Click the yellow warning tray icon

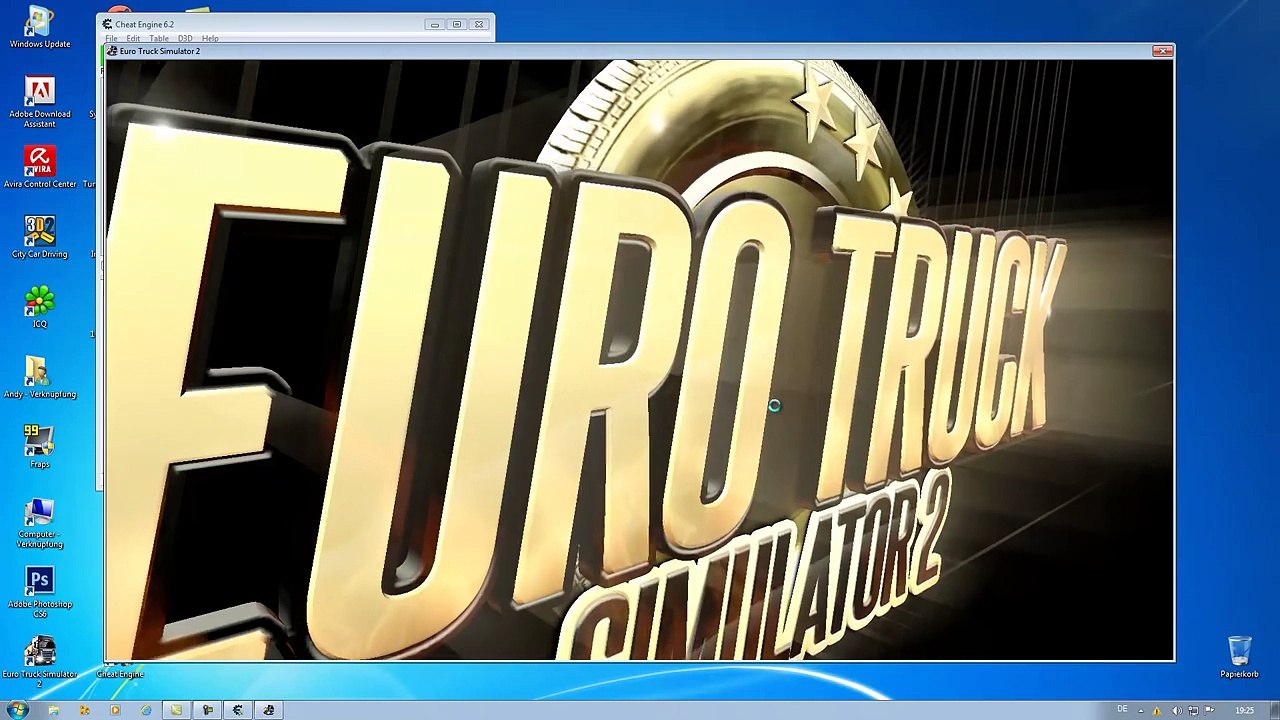coord(1158,710)
